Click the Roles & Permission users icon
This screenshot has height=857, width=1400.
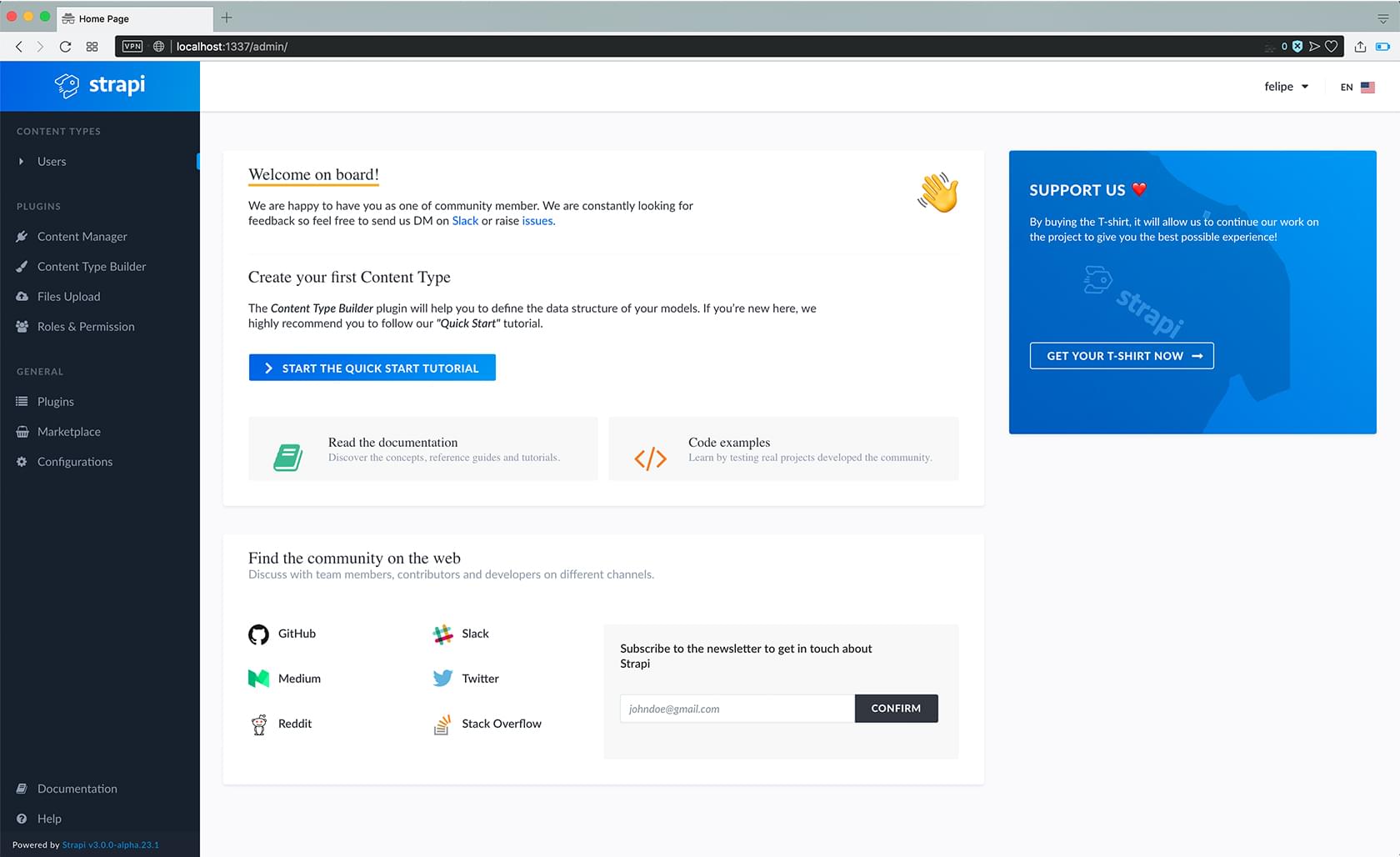point(22,327)
